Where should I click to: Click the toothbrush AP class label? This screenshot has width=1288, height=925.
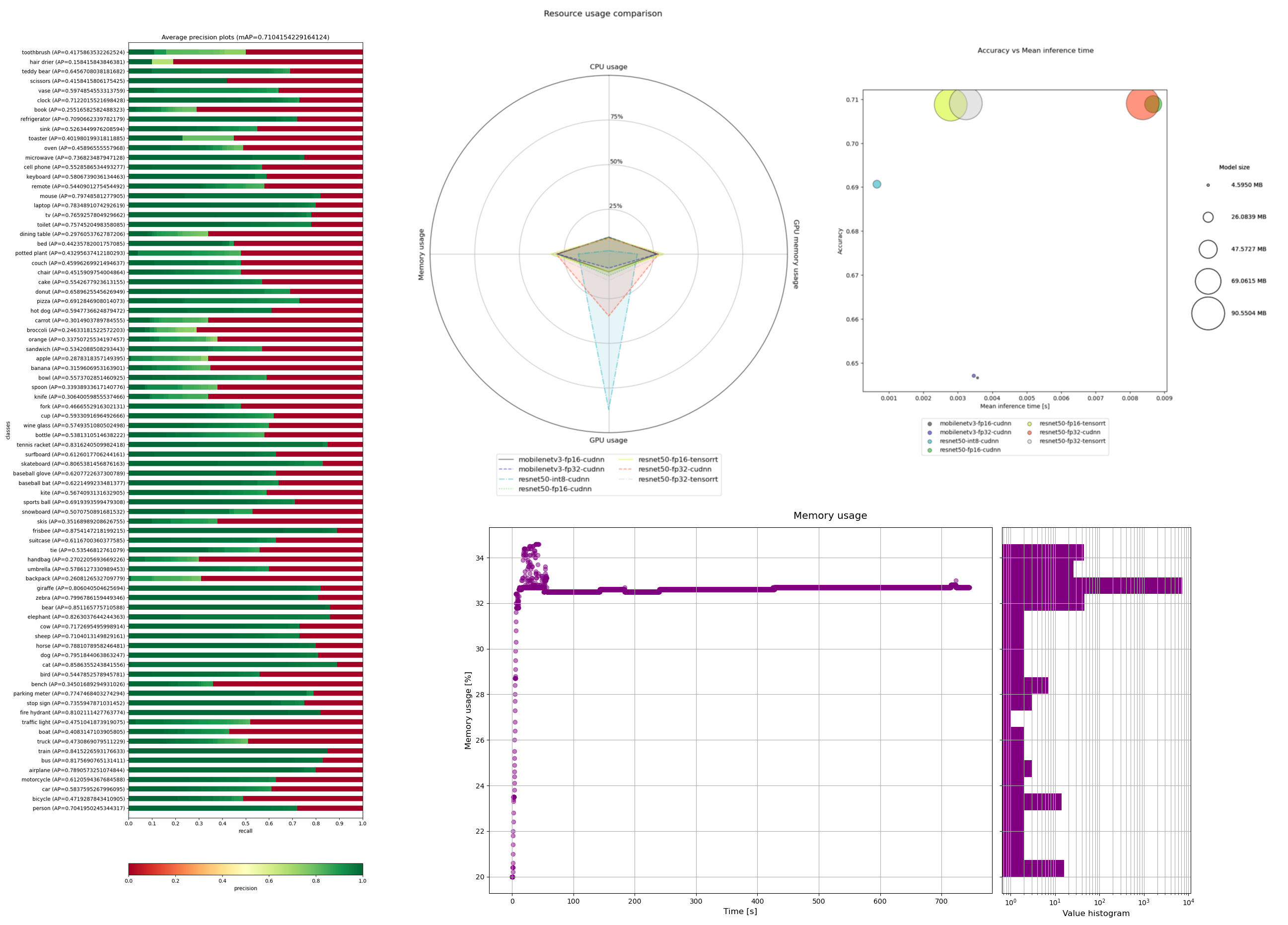coord(72,52)
